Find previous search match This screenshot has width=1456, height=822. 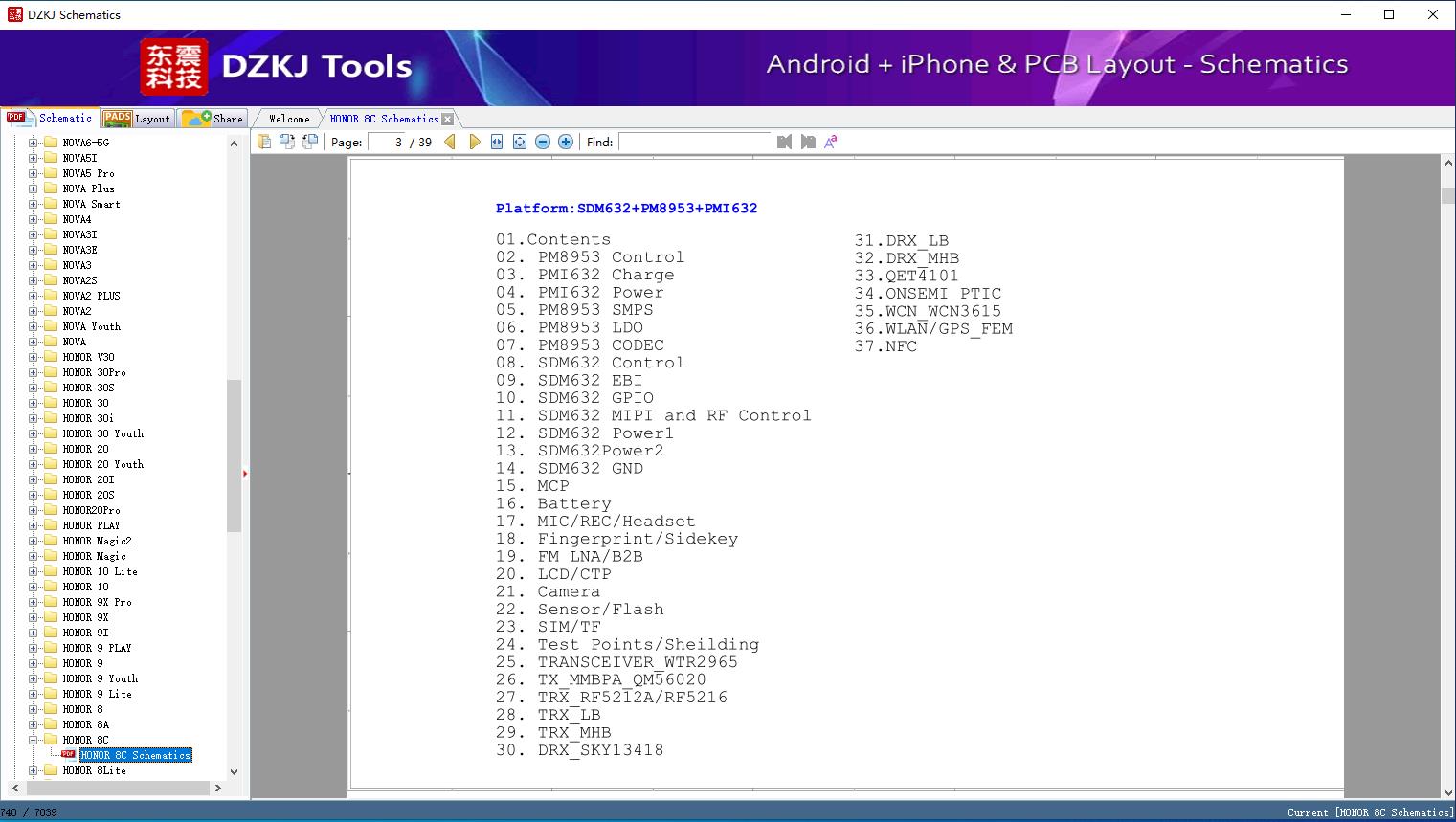pos(785,142)
